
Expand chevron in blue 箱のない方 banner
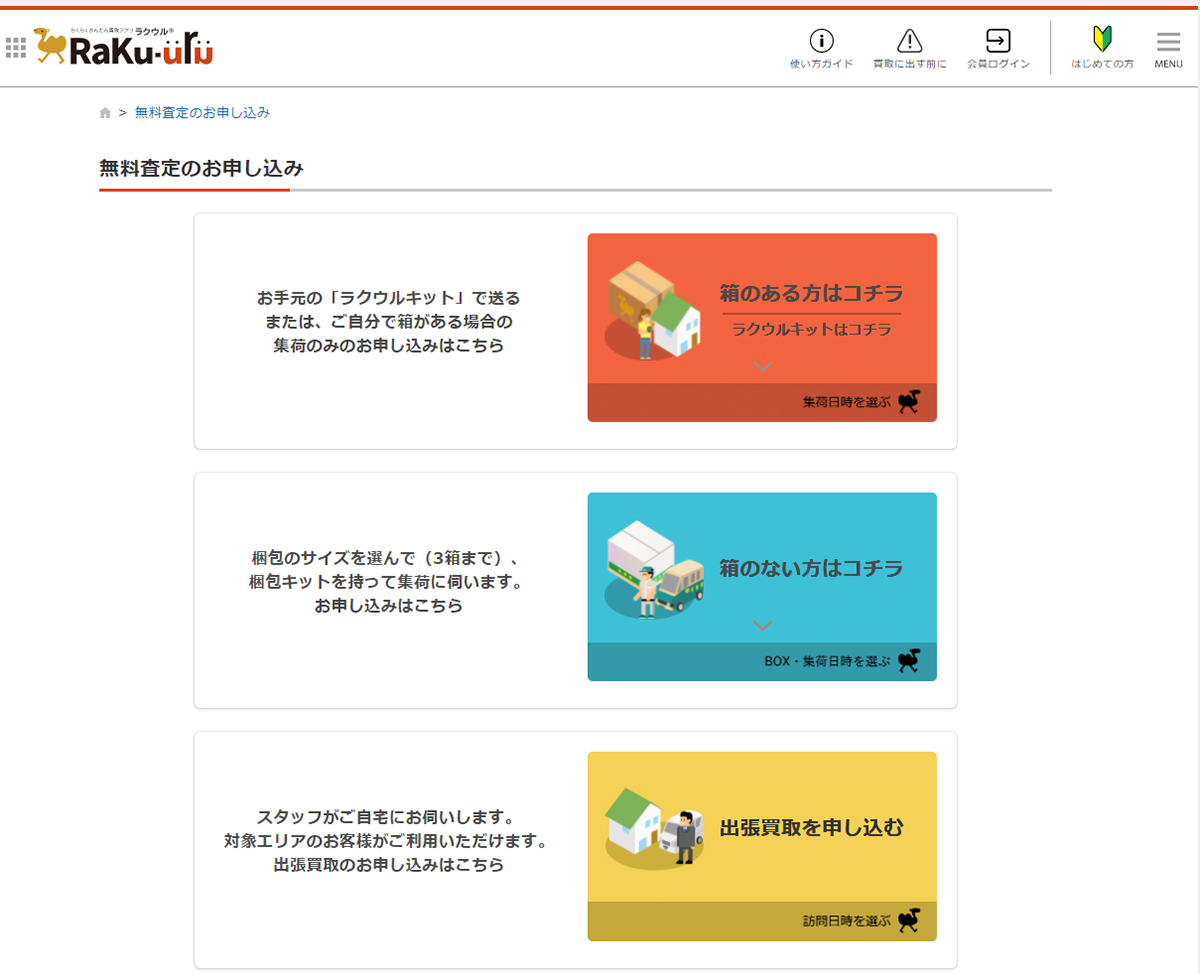click(763, 626)
